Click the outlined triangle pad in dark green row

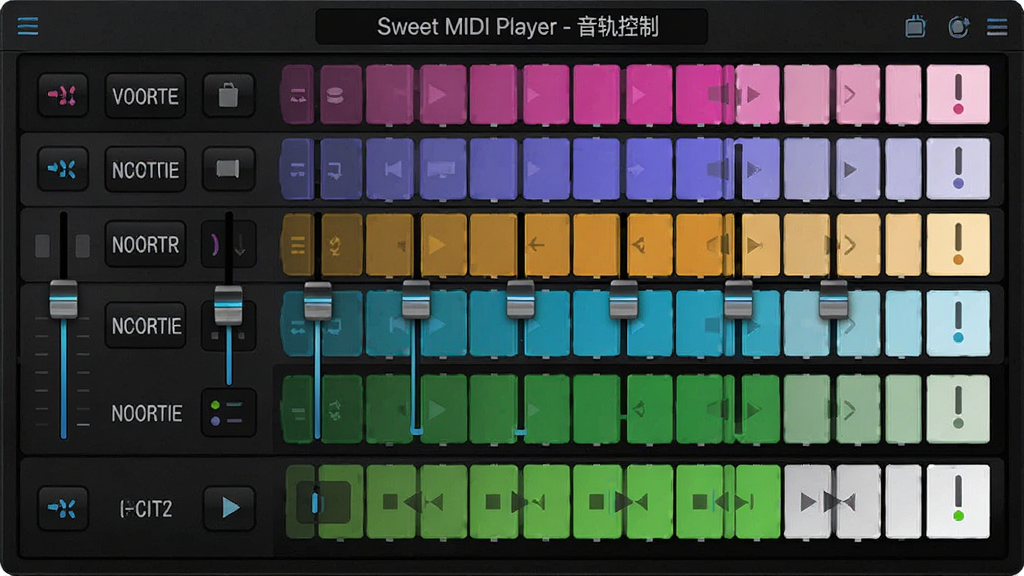point(649,409)
